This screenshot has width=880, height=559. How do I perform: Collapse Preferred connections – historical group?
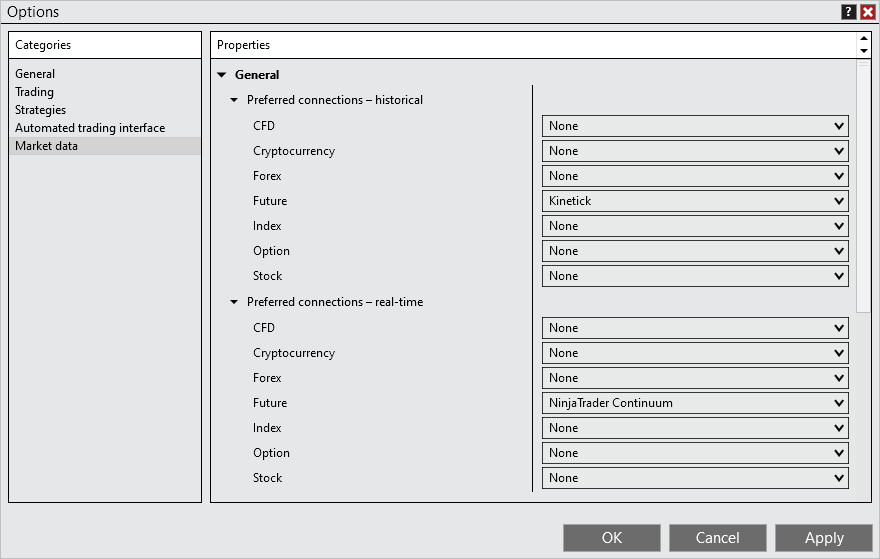234,100
